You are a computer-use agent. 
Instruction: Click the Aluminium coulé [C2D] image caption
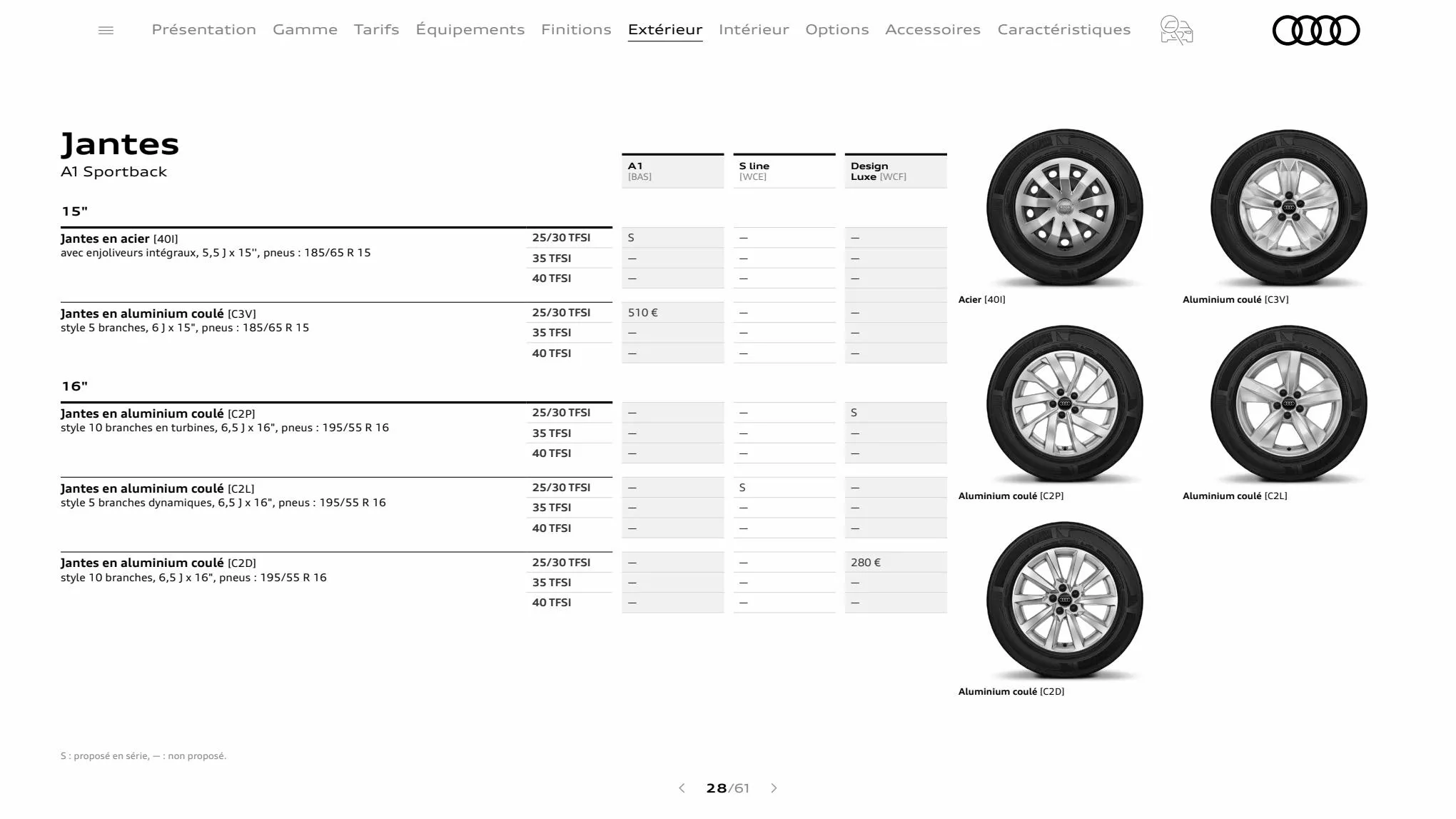point(1011,692)
